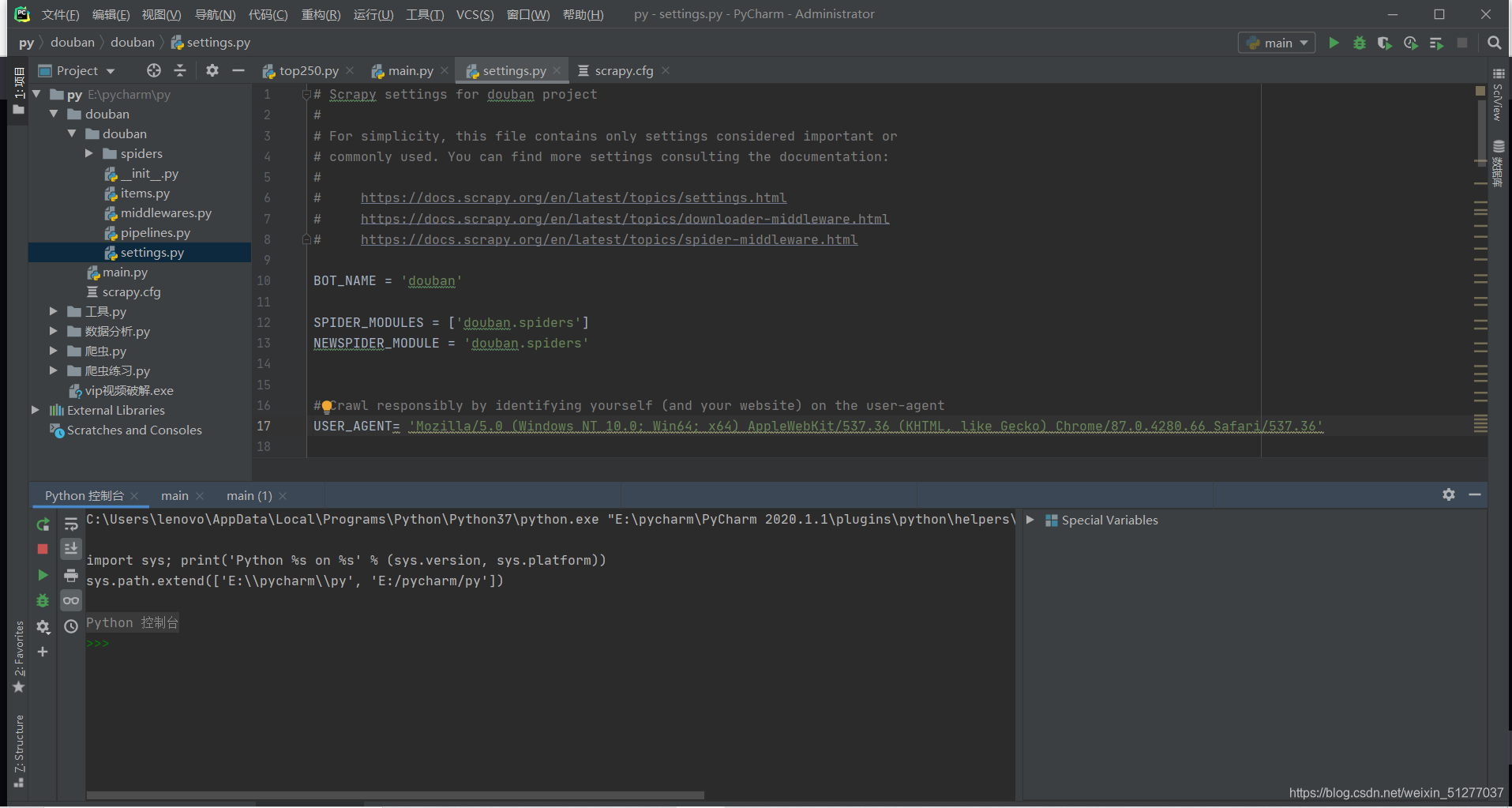Toggle scroll-to-end in the console

click(70, 548)
